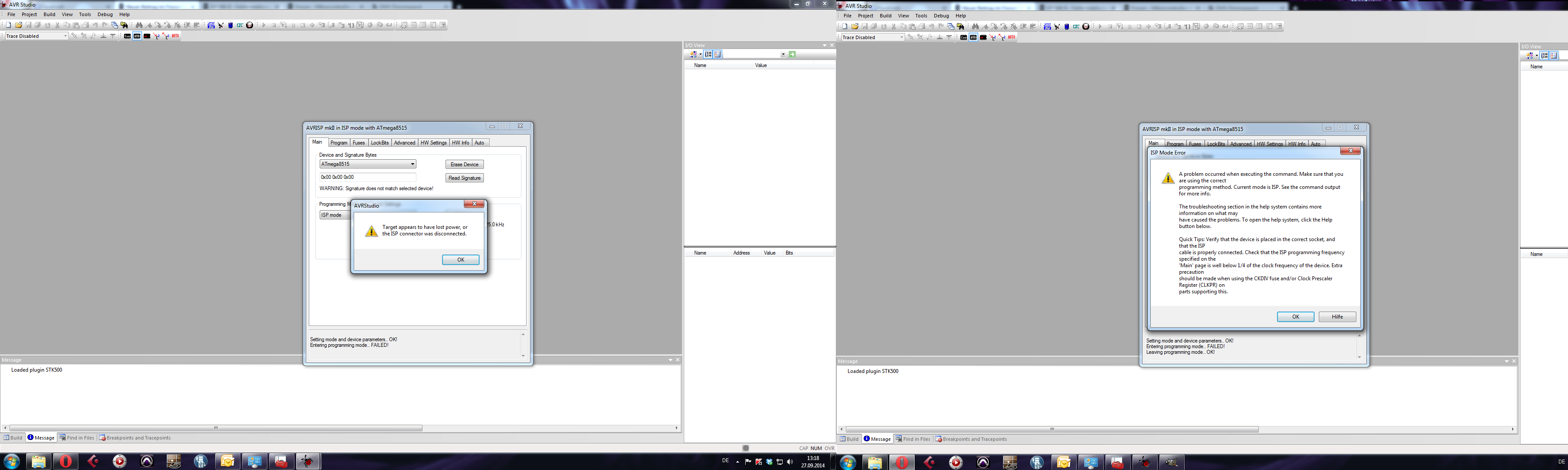Toggle tree view button in left I/O View toolbar

(708, 55)
